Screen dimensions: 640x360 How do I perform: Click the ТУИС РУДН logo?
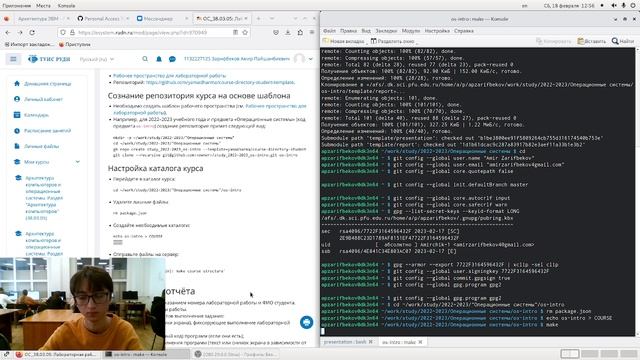[49, 59]
